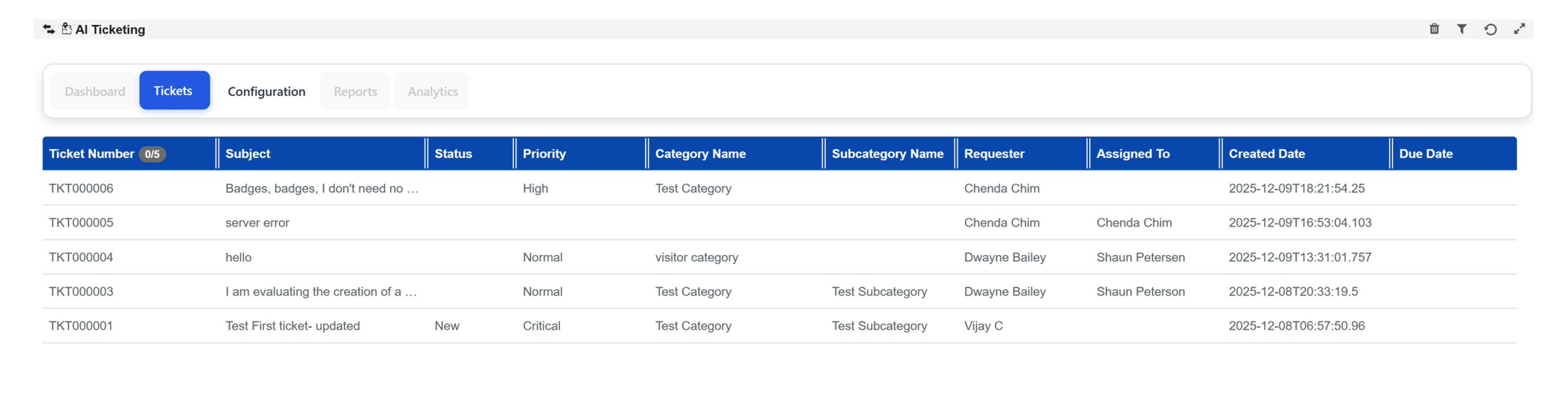Click the refresh reload icon
Image resolution: width=1568 pixels, height=394 pixels.
coord(1490,29)
